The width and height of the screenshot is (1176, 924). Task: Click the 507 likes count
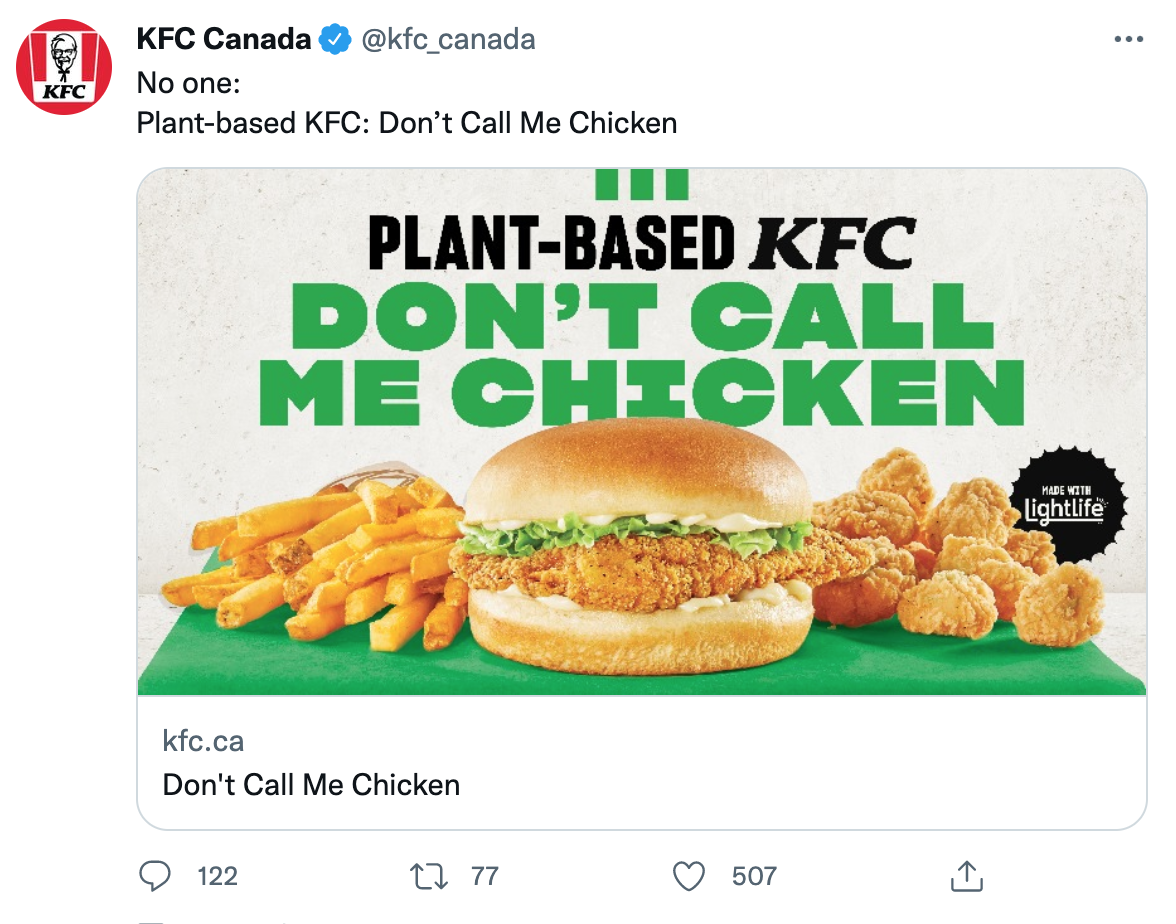point(754,877)
